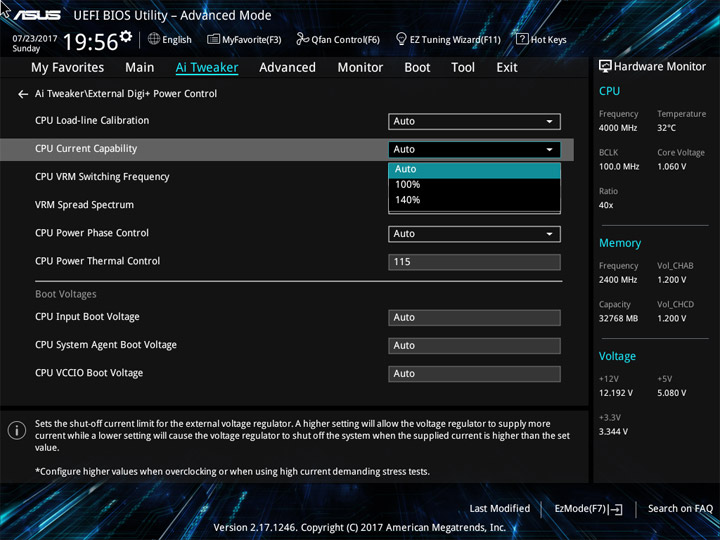Show Hot Keys question mark icon
Screen dimensions: 720x540
click(522, 39)
